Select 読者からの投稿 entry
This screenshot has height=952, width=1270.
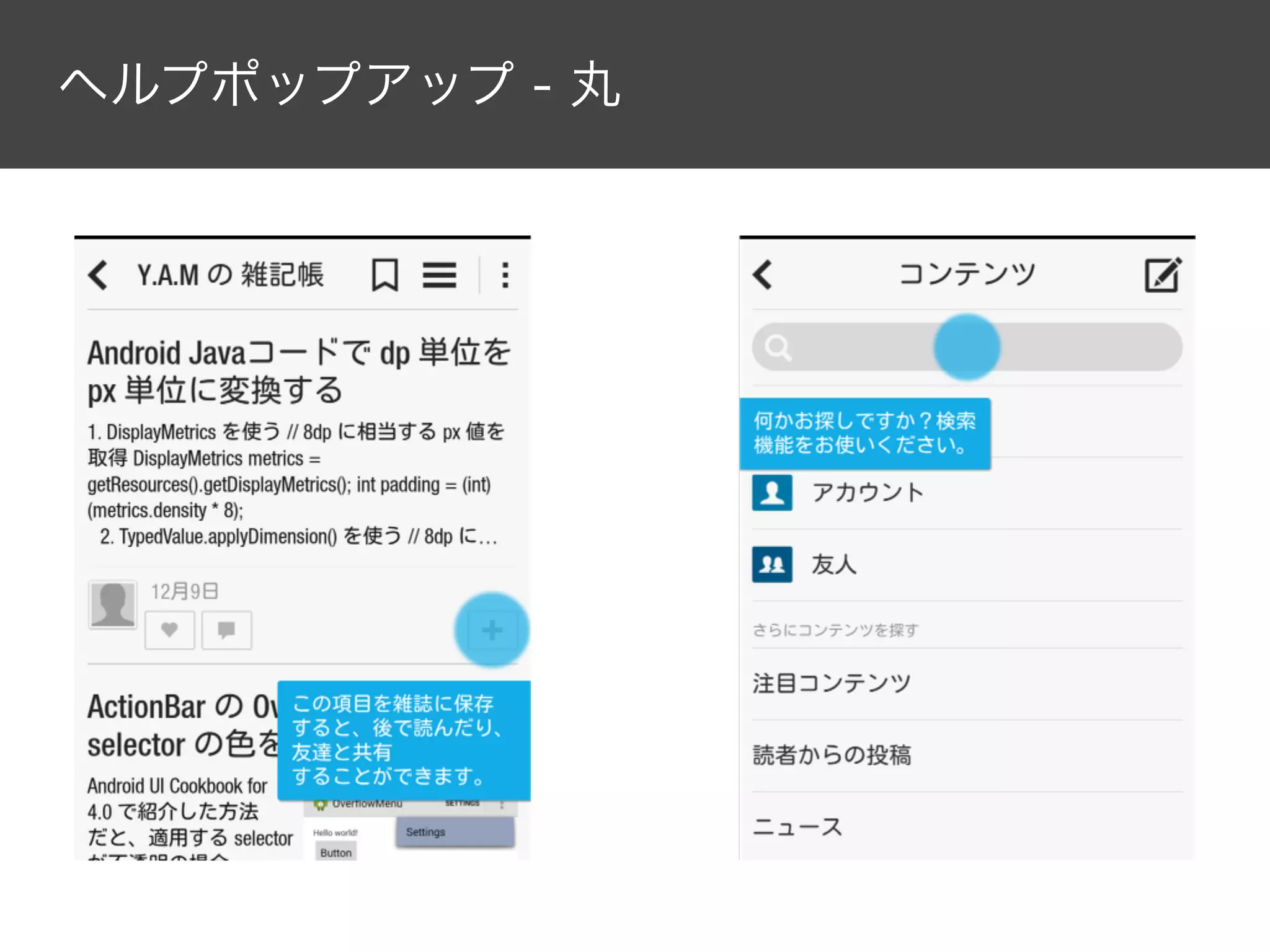tap(831, 755)
